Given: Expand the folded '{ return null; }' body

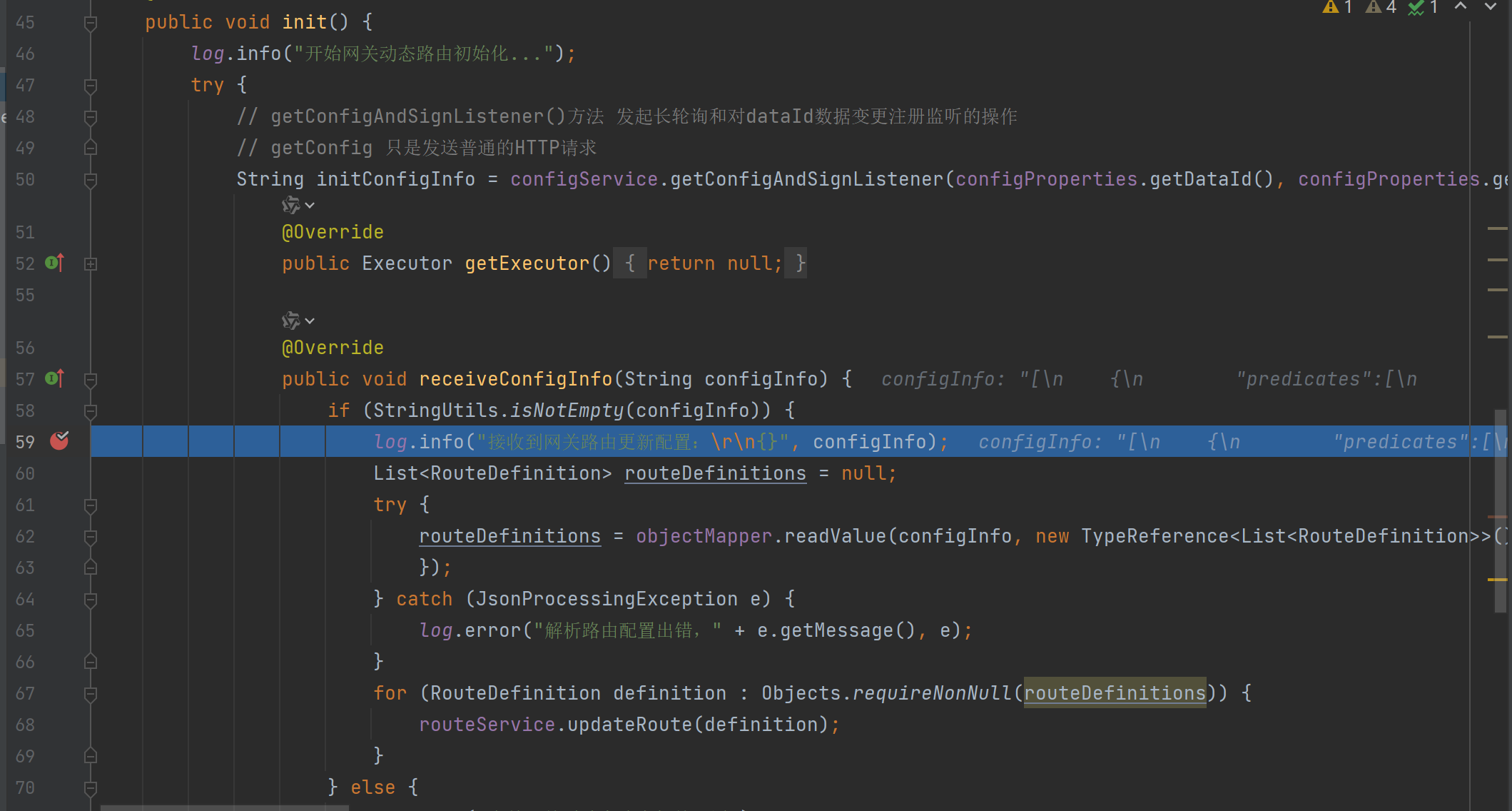Looking at the screenshot, I should (x=710, y=263).
